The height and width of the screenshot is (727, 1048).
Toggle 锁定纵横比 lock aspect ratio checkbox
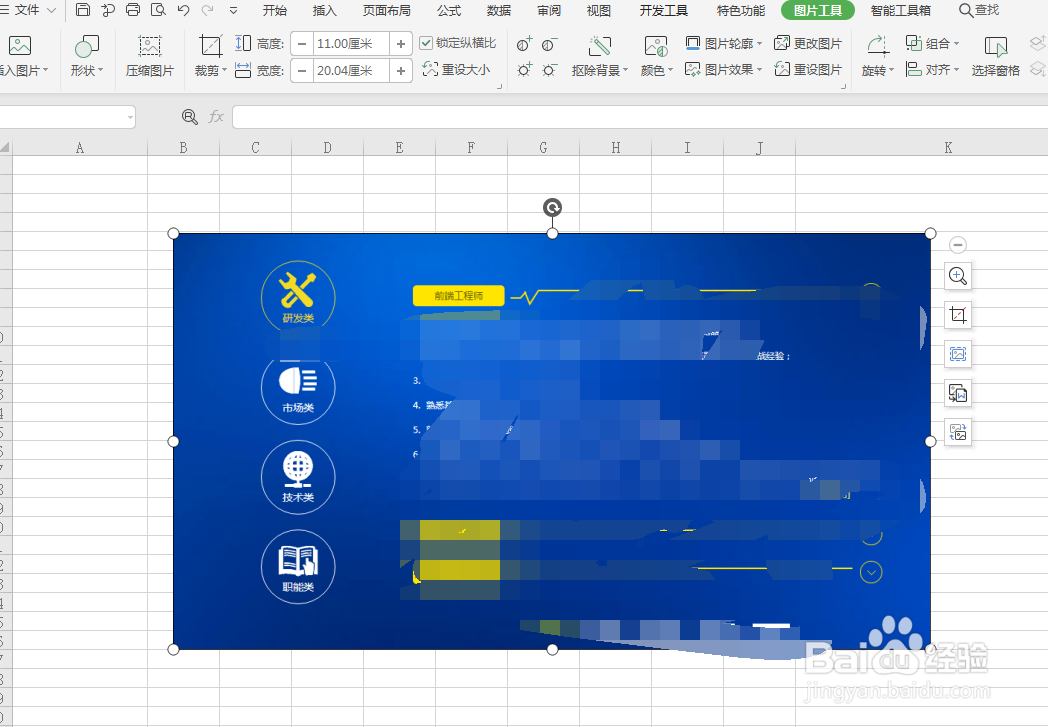[x=426, y=43]
